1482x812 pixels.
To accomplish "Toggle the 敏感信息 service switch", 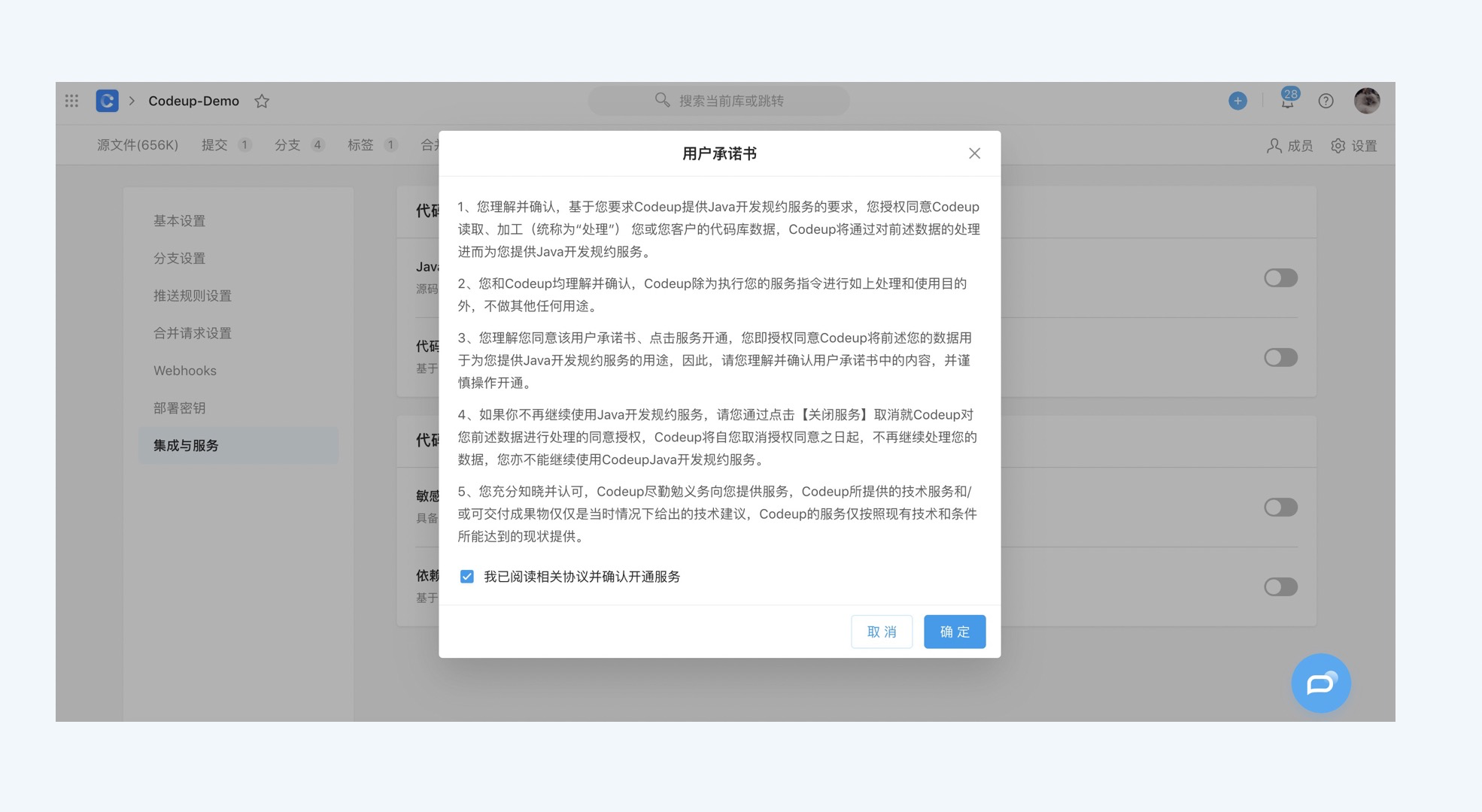I will pyautogui.click(x=1281, y=507).
